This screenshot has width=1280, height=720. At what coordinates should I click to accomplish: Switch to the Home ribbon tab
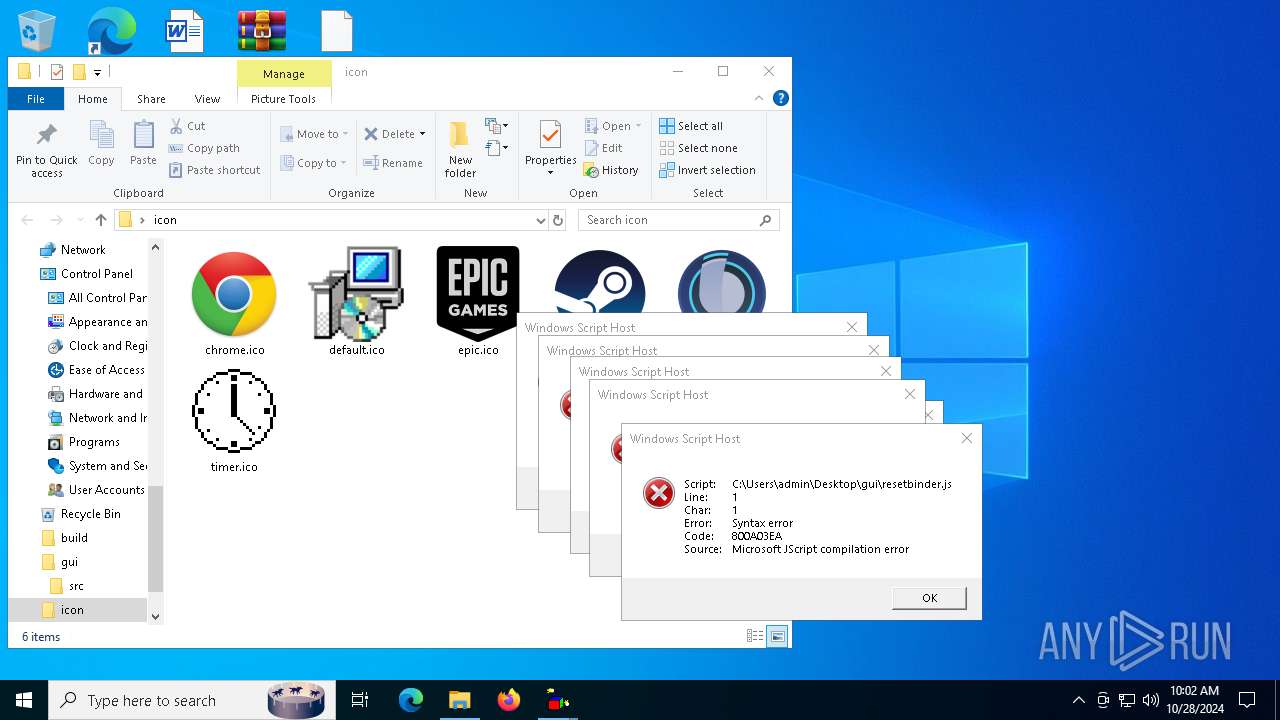pyautogui.click(x=93, y=99)
